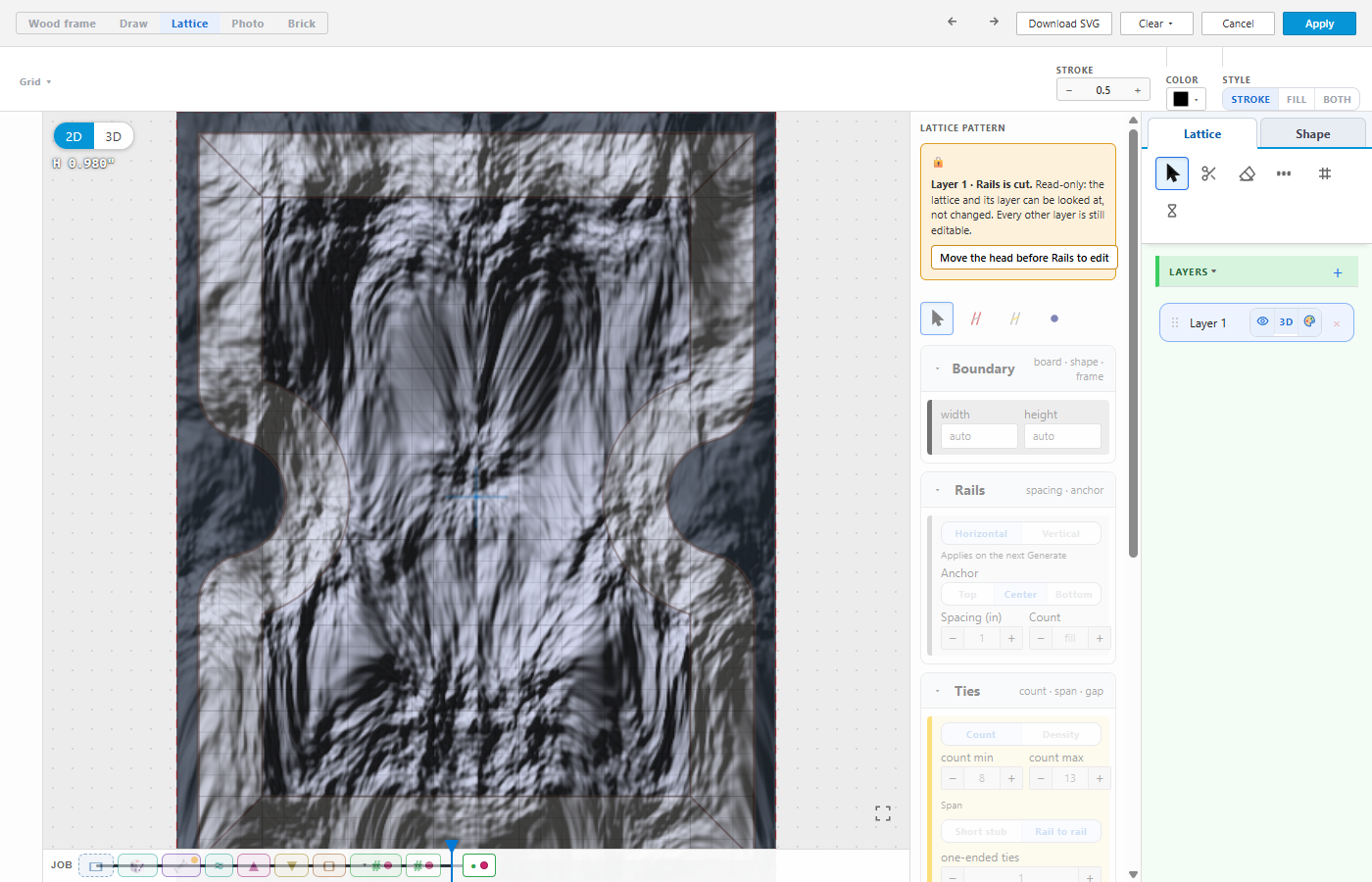
Task: Open the pink up-triangle job step
Action: pyautogui.click(x=254, y=865)
